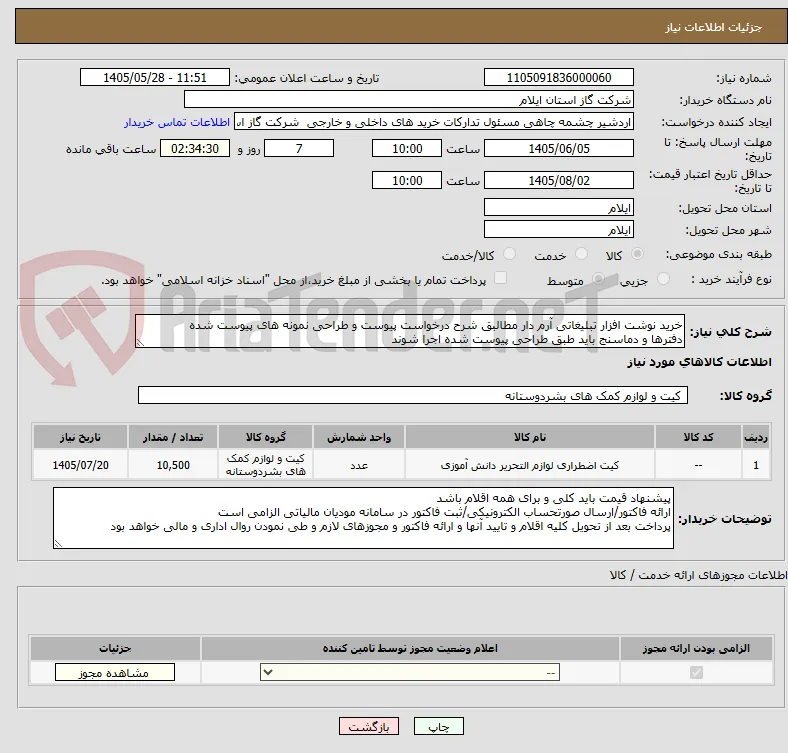788x753 pixels.
Task: Select the کالا/خدمت radio button
Action: pos(510,254)
